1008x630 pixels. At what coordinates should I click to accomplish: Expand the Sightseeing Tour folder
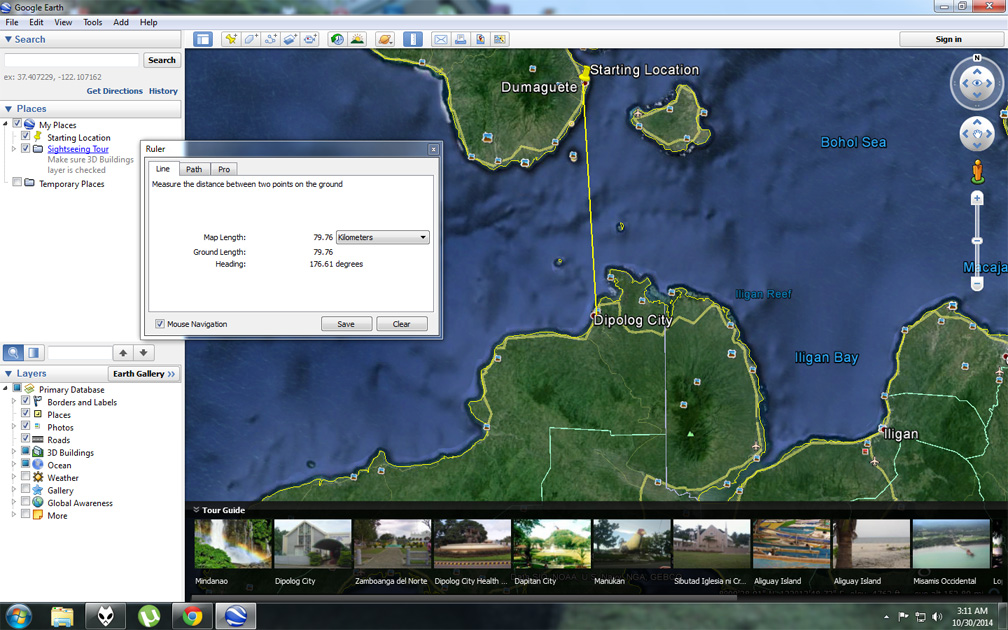tap(13, 148)
